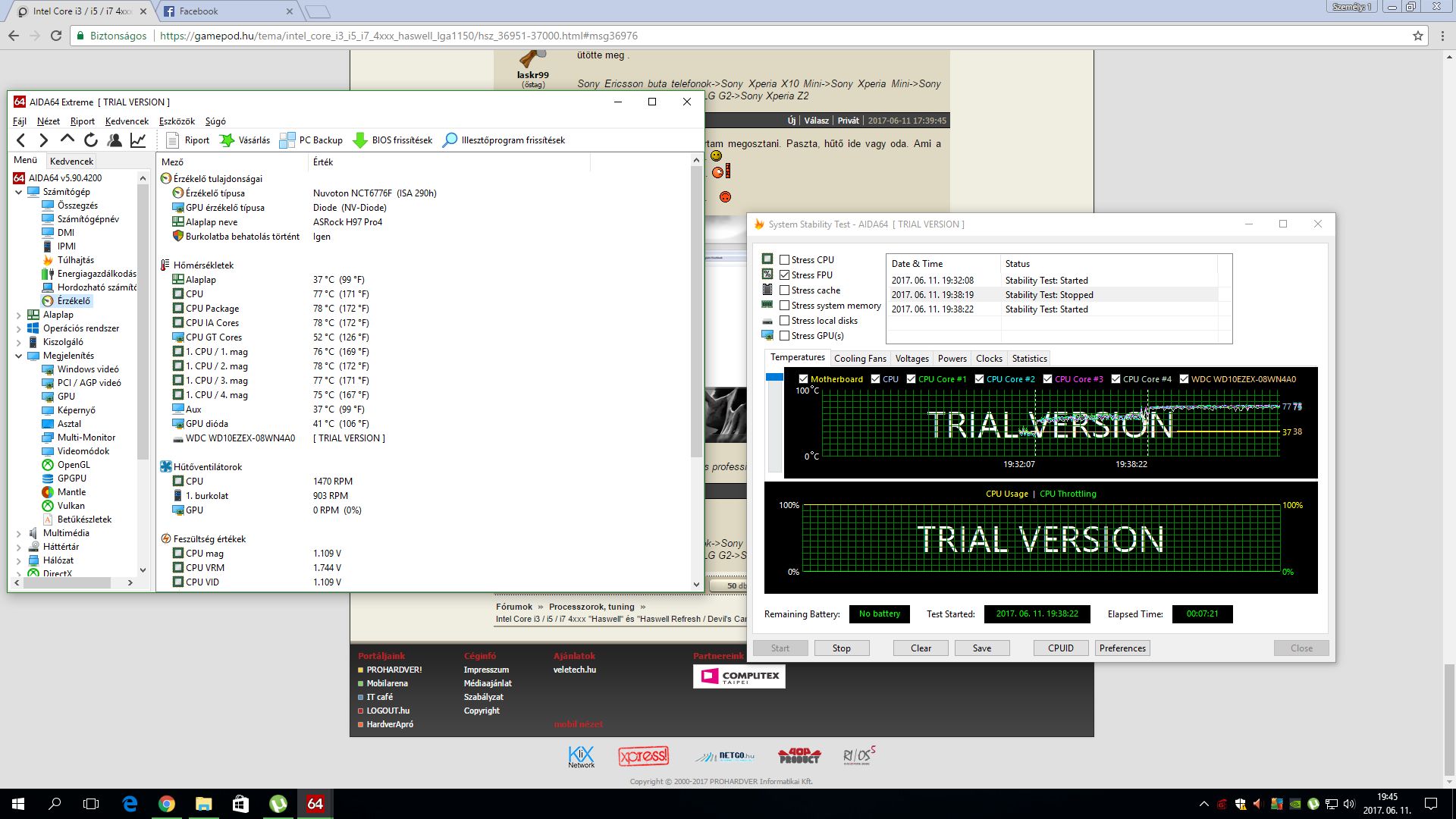Click the Vásárlás purchase toolbar button
The width and height of the screenshot is (1456, 819).
pyautogui.click(x=244, y=140)
